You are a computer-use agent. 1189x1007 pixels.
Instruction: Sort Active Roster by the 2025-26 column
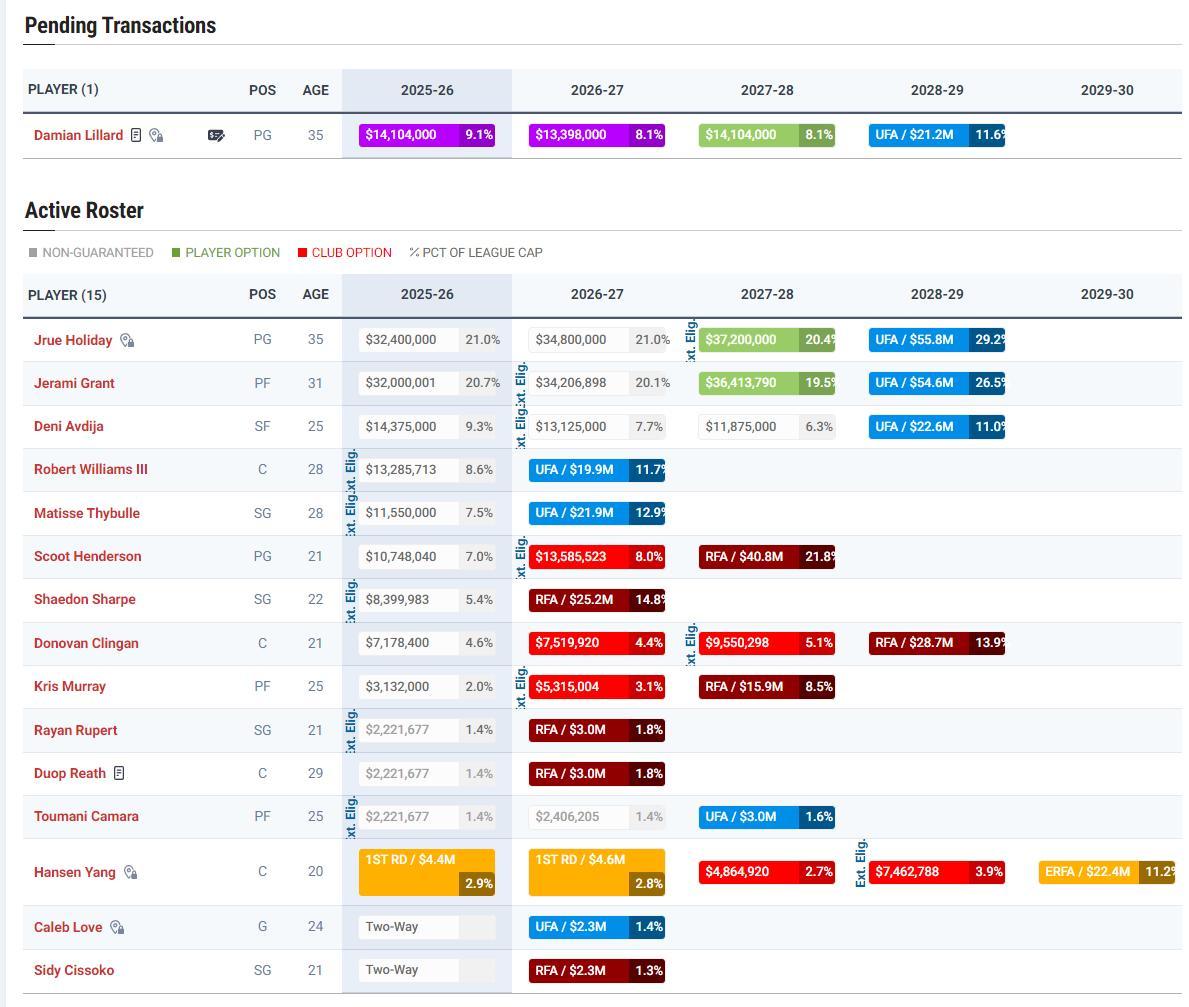tap(427, 295)
